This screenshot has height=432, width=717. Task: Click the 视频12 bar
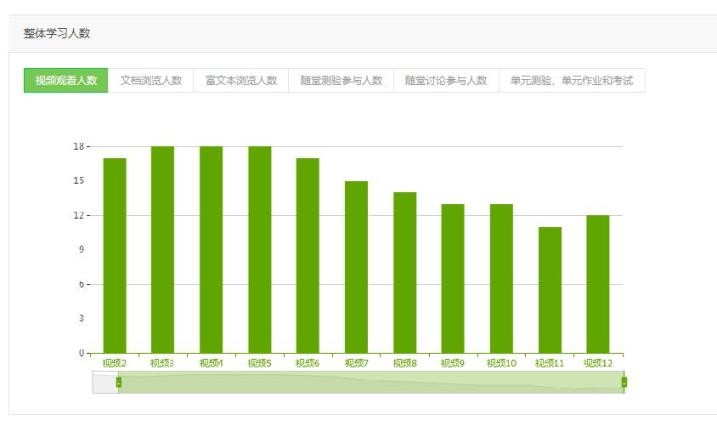click(598, 284)
